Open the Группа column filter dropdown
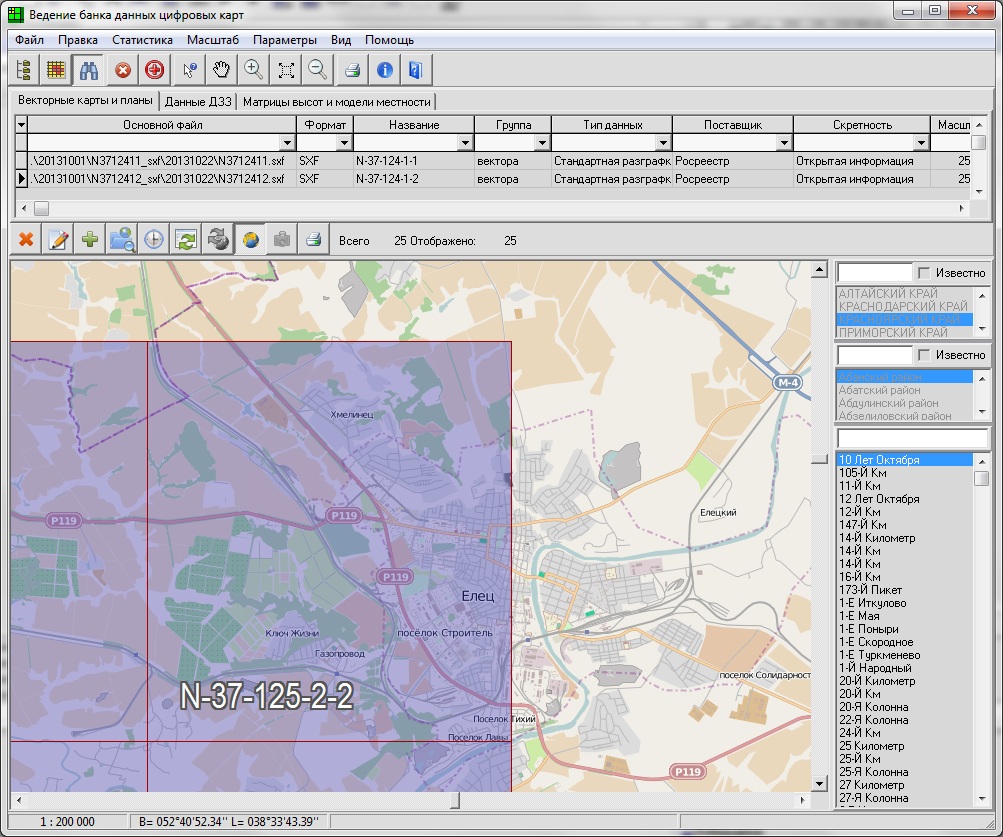 [543, 143]
